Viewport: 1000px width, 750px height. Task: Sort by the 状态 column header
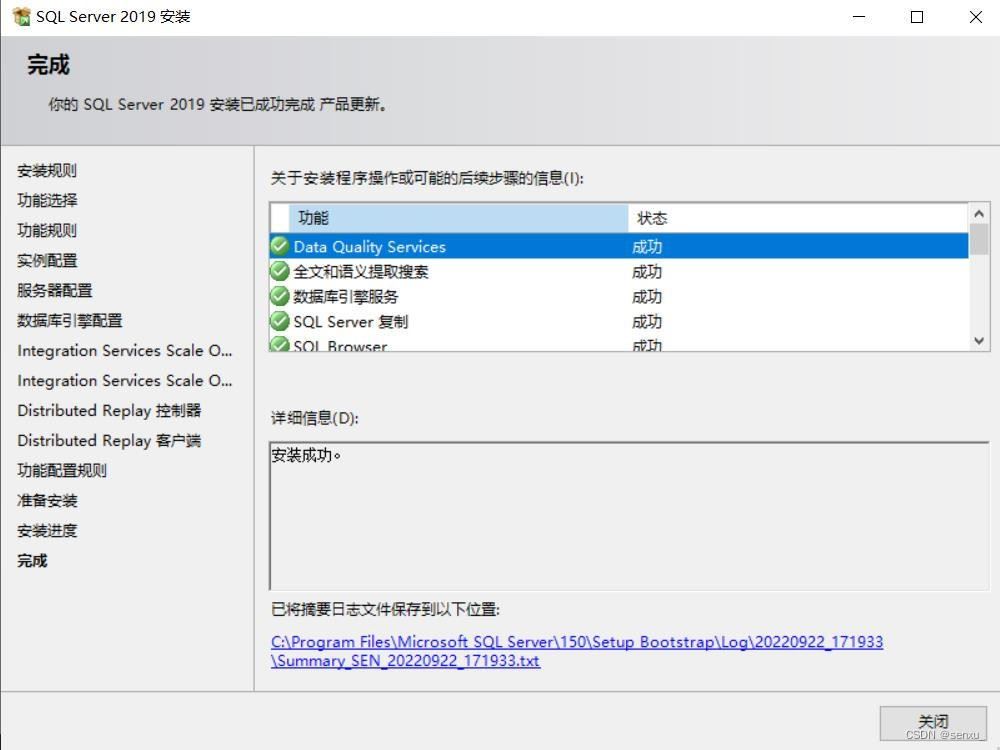(798, 218)
